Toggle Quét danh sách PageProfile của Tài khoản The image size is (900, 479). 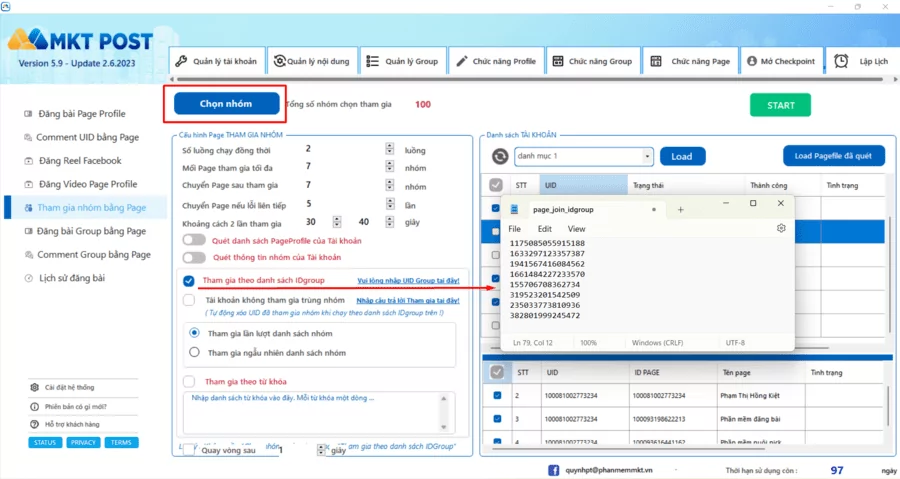pyautogui.click(x=194, y=240)
